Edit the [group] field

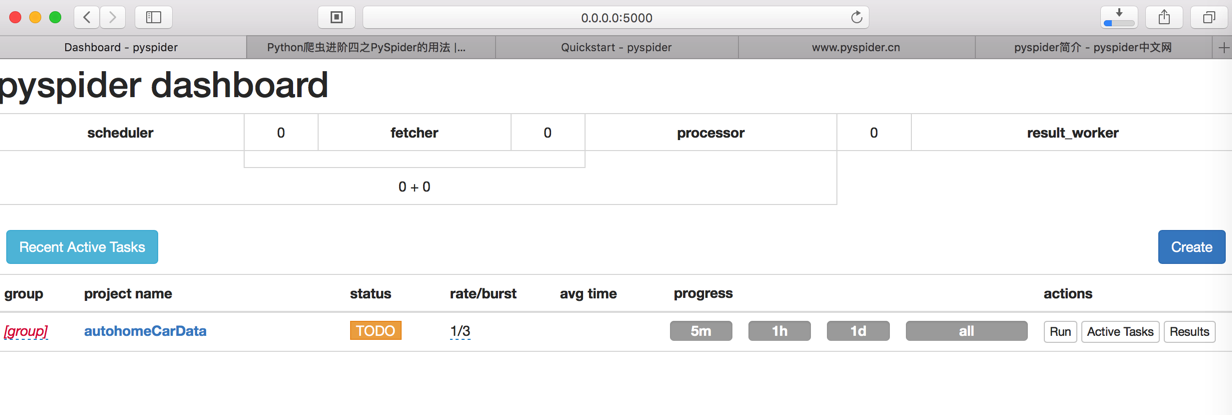(26, 331)
